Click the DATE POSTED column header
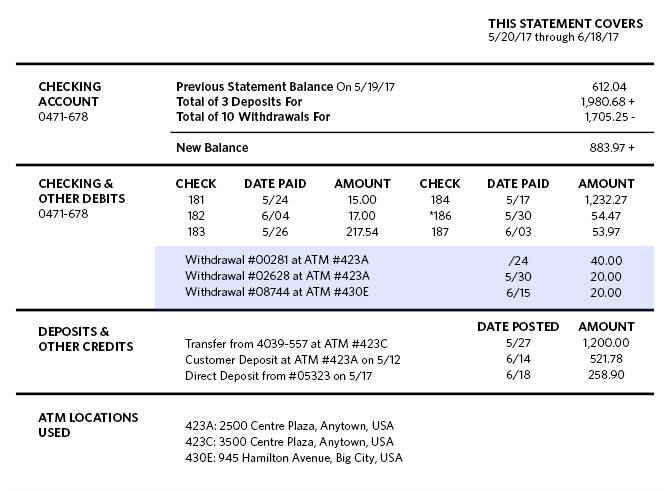This screenshot has height=491, width=670. pyautogui.click(x=518, y=327)
